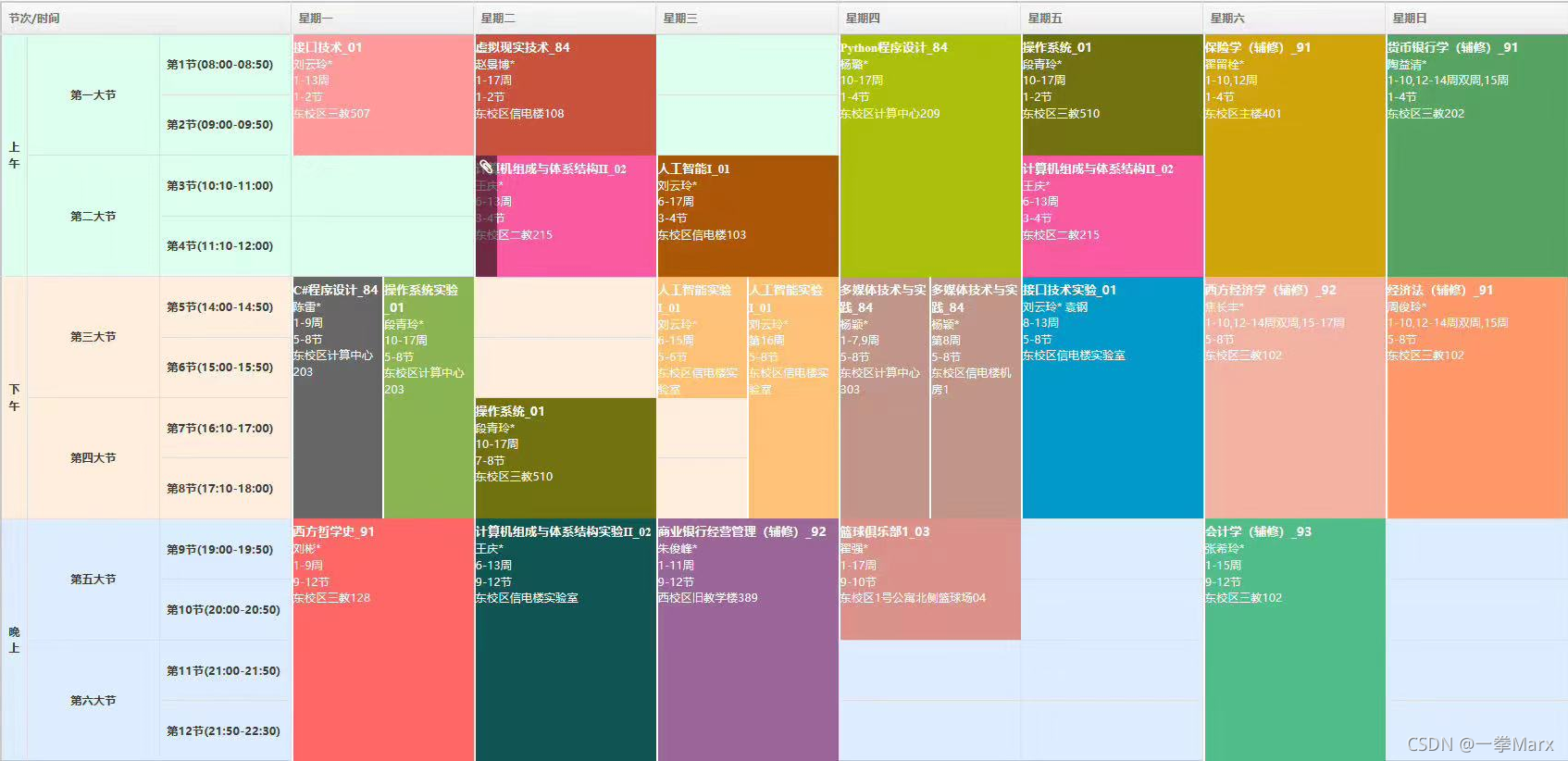This screenshot has height=761, width=1568.
Task: Open the 篮球俱乐部1_03 course block
Action: coord(930,580)
